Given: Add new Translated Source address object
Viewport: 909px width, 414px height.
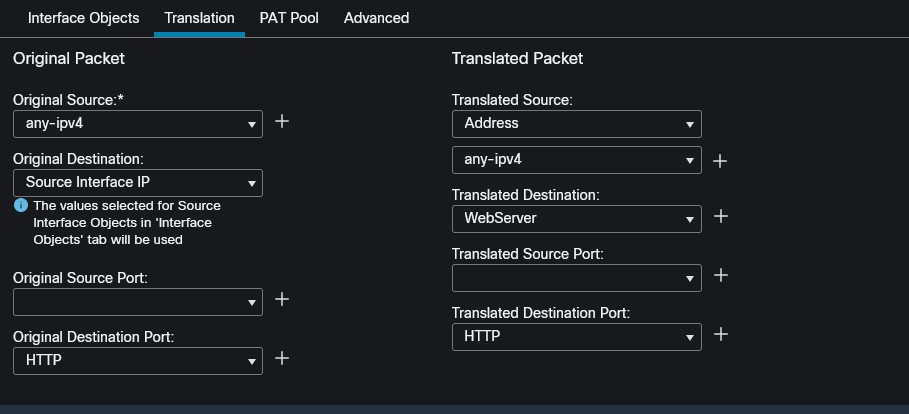Looking at the screenshot, I should click(720, 160).
